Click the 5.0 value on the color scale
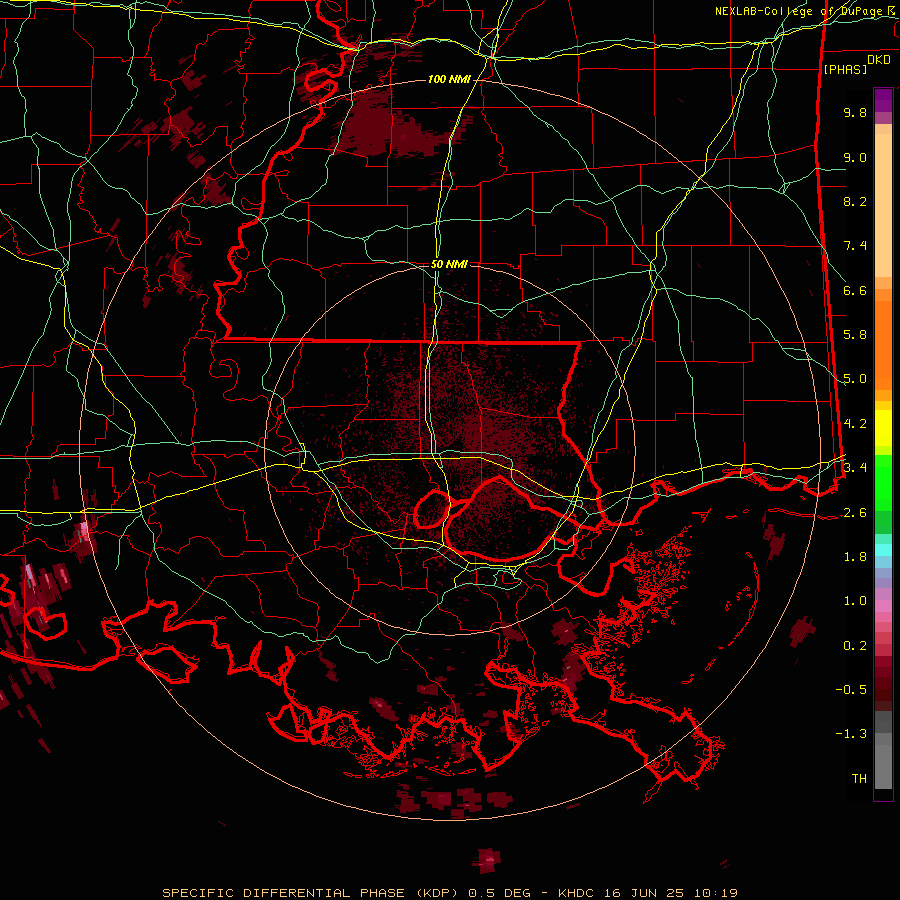Screen dimensions: 900x900 click(x=855, y=379)
